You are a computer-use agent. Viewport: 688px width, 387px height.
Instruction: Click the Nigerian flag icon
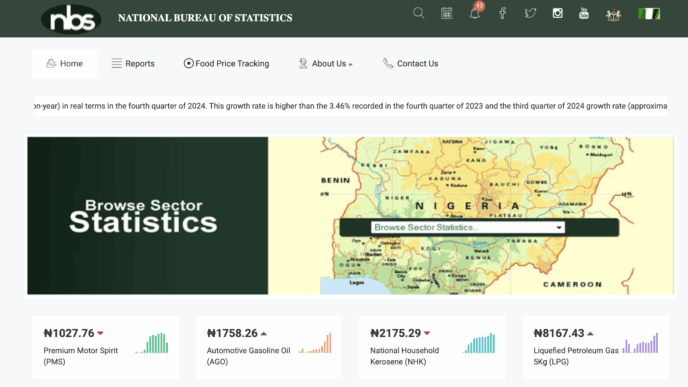[x=649, y=14]
